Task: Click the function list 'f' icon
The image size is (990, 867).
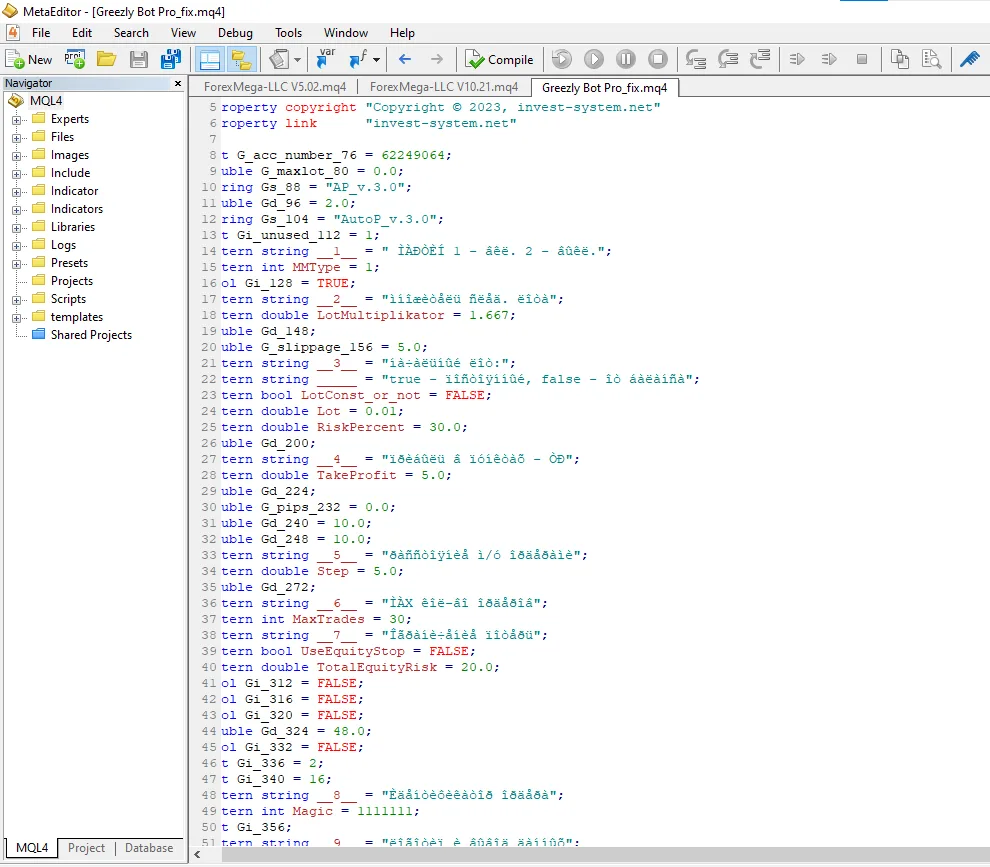Action: 357,59
